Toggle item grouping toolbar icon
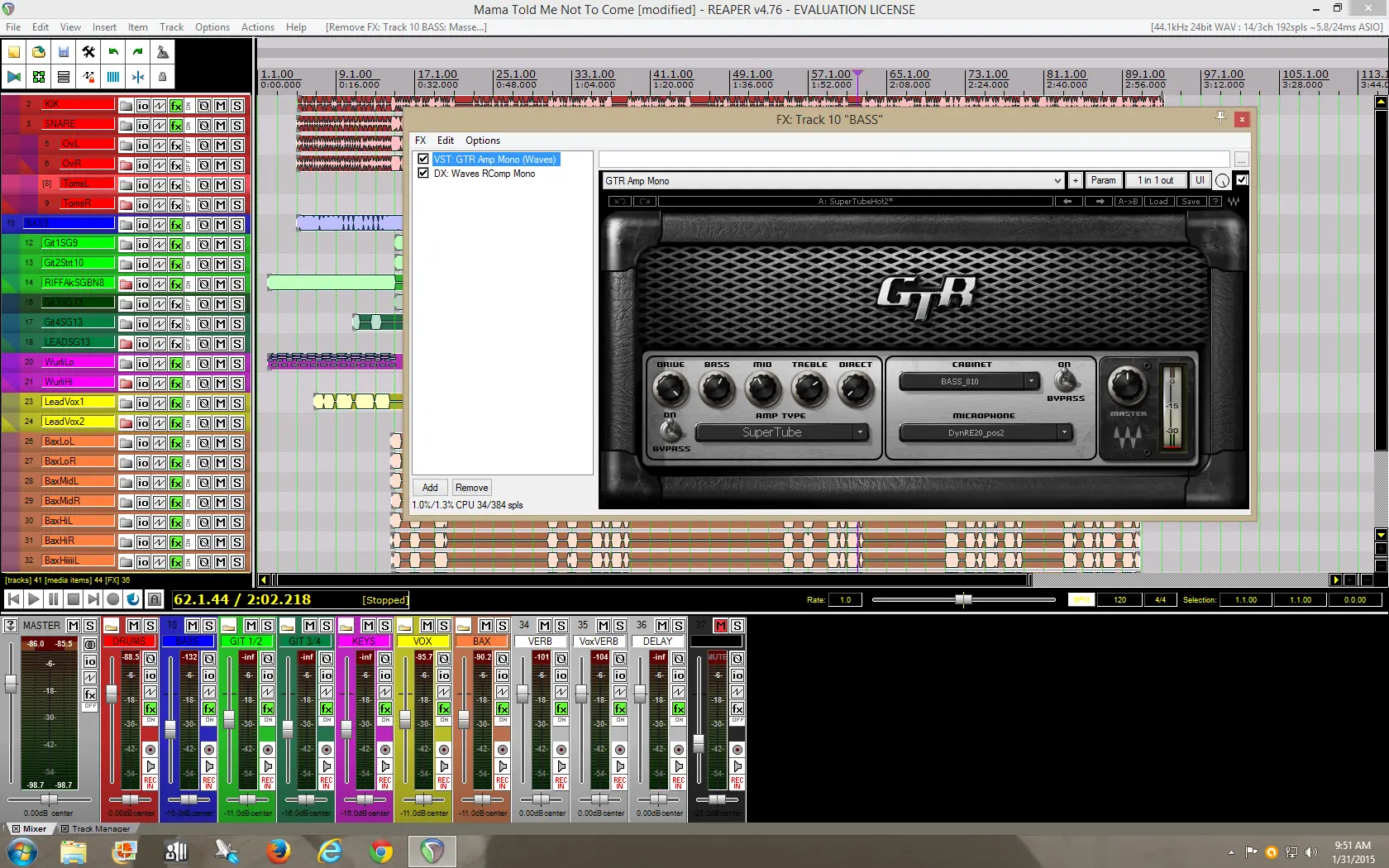This screenshot has height=868, width=1389. (39, 77)
